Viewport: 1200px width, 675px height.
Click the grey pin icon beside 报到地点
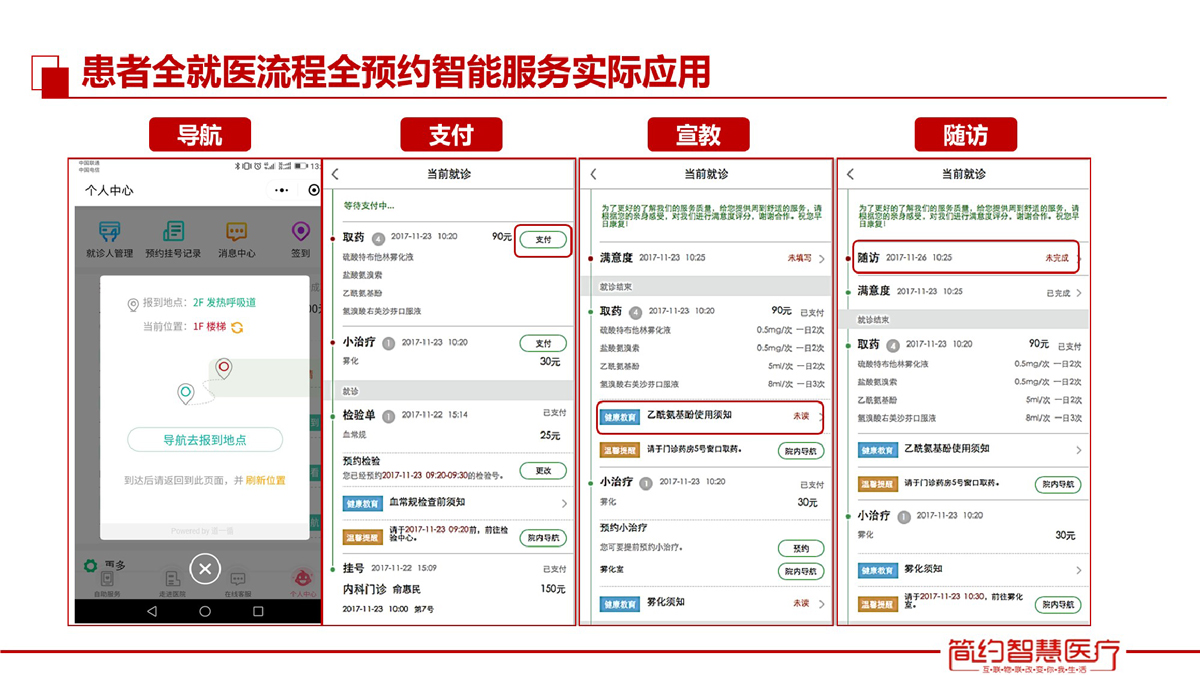133,304
